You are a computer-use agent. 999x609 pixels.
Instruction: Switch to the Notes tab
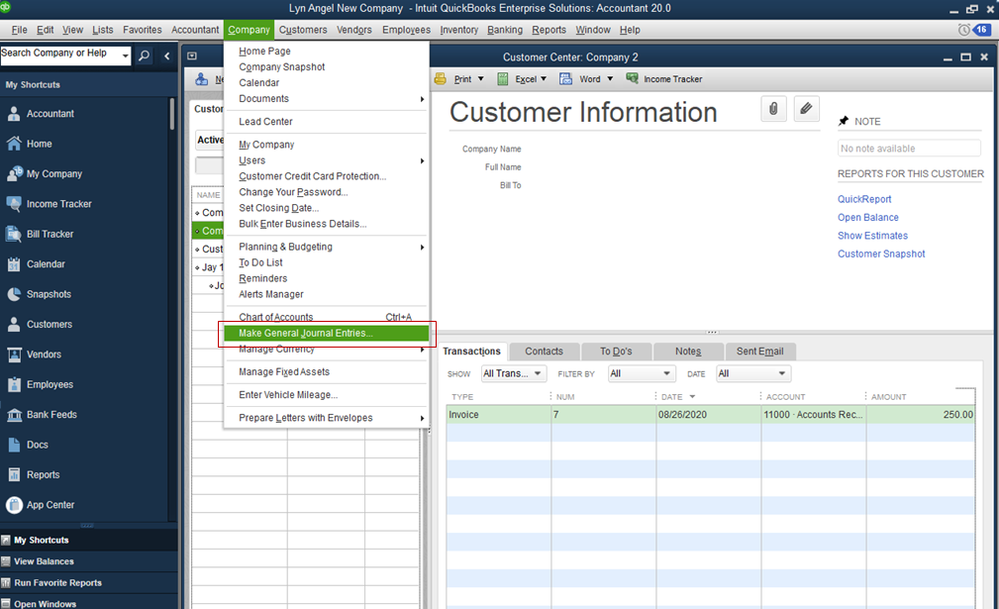click(688, 351)
